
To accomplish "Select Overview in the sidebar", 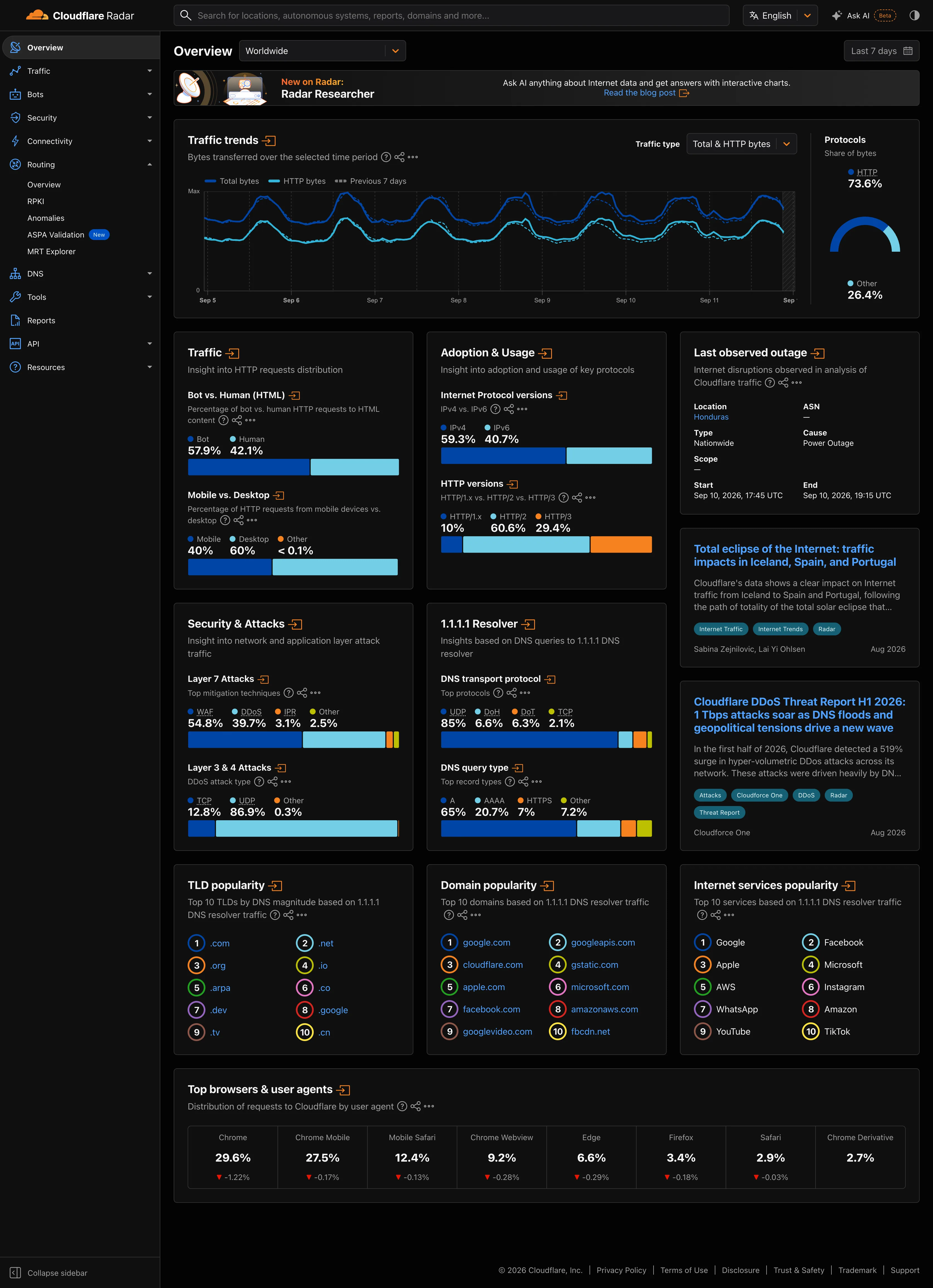I will [x=80, y=48].
